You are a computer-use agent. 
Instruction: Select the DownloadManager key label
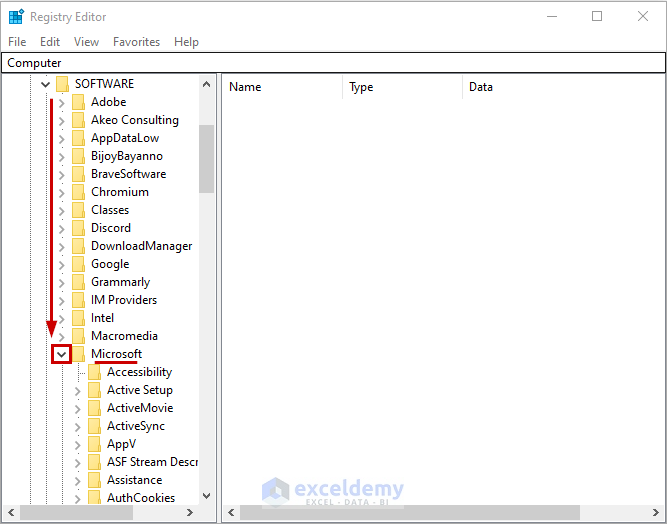coord(142,246)
